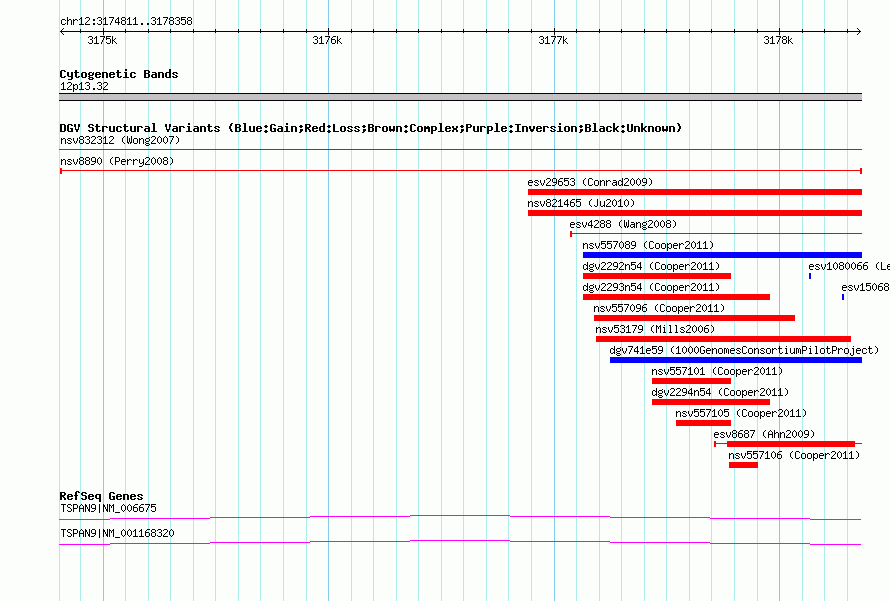Click the DGV Structural Variants track title

tap(371, 128)
